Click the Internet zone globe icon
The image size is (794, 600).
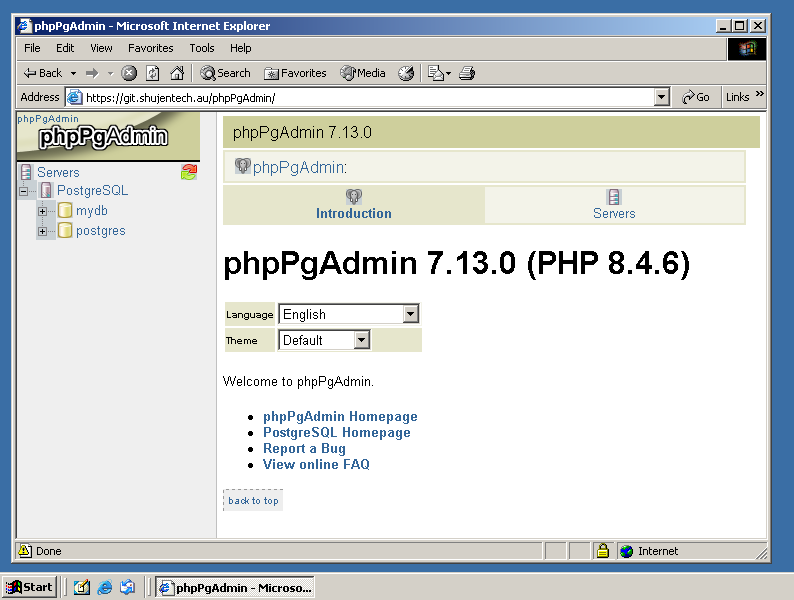[626, 551]
